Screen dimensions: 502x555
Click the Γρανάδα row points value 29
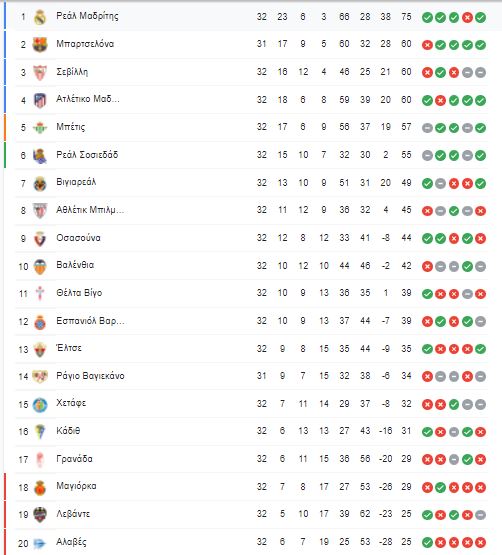pos(406,459)
